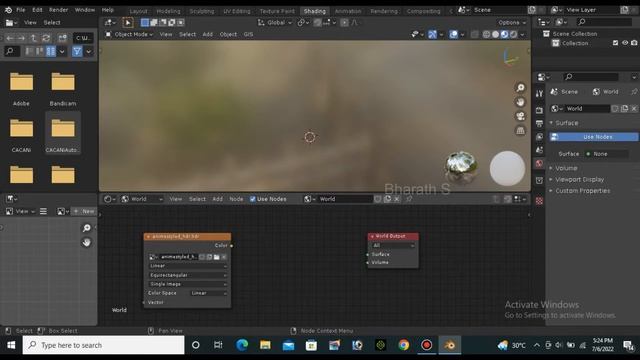Pin the node editor world
The image size is (640, 360).
tap(409, 199)
